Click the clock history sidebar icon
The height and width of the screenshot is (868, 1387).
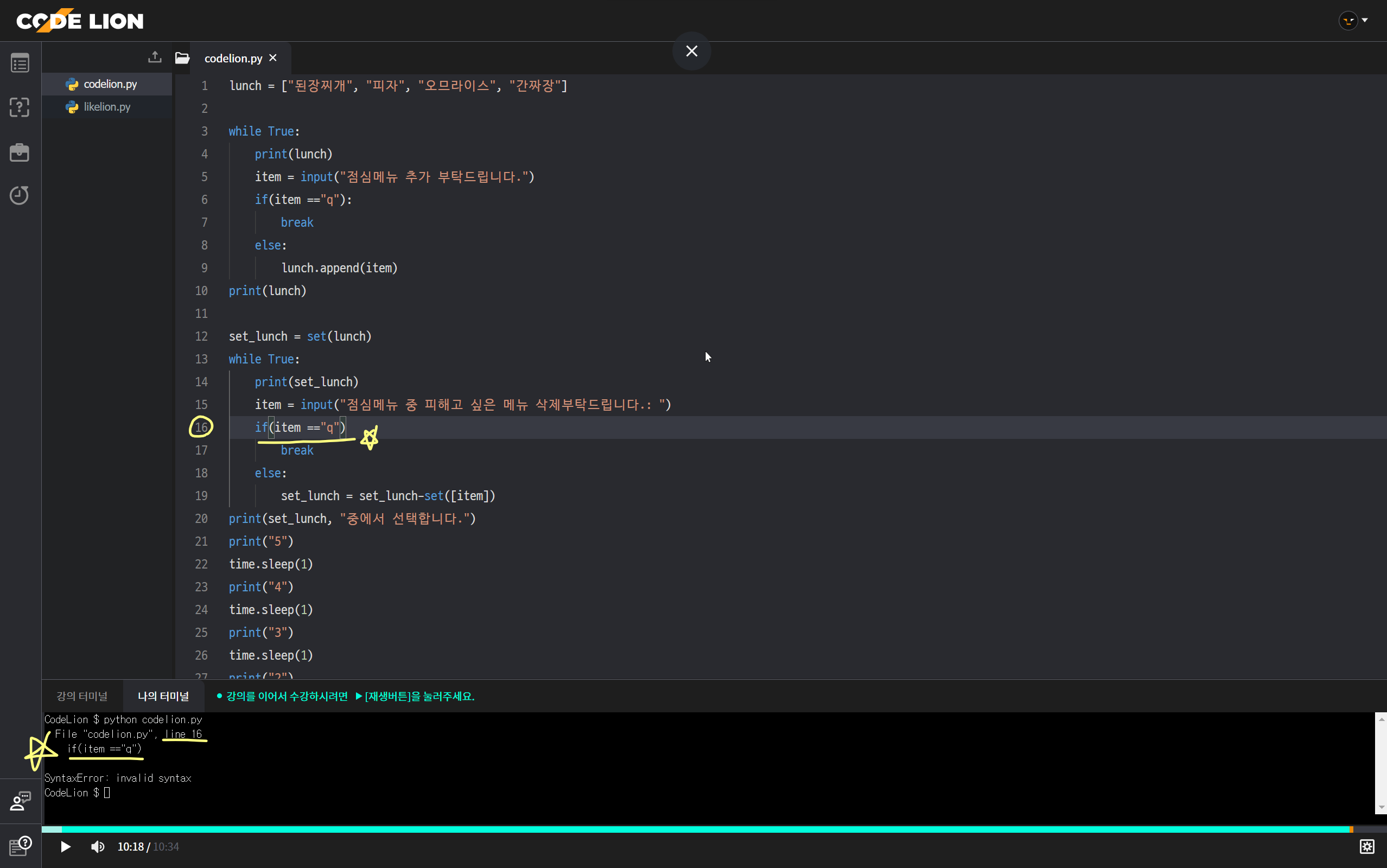[20, 195]
